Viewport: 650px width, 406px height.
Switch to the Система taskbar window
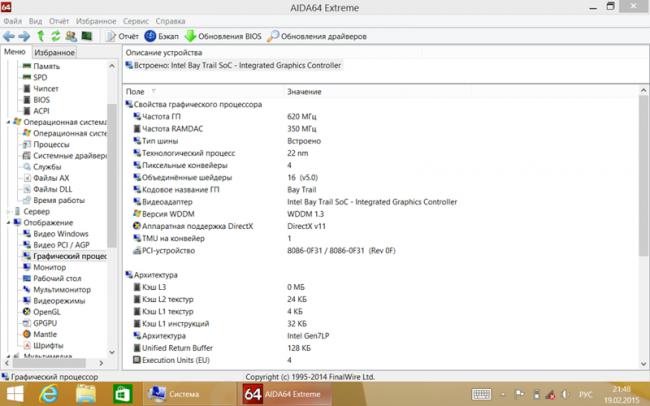(x=189, y=394)
